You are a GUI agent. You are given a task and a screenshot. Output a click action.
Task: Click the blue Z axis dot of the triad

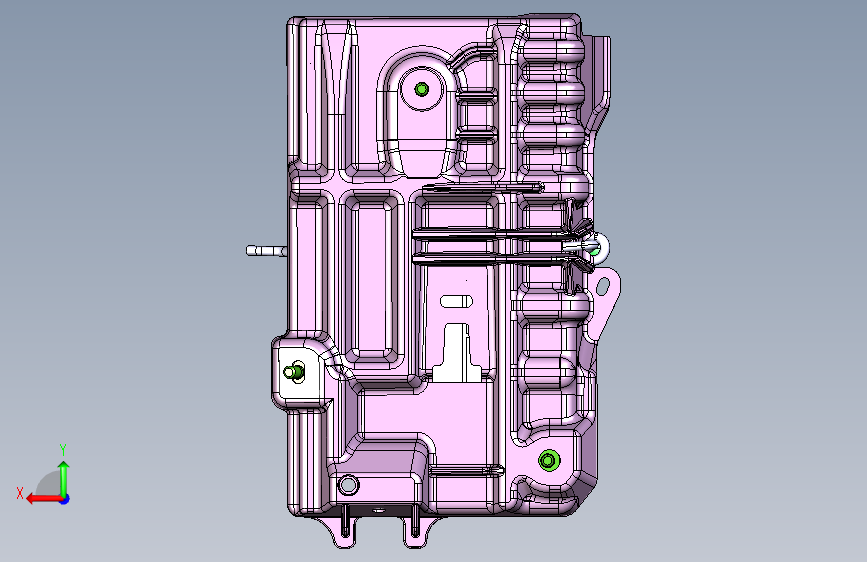pos(65,499)
